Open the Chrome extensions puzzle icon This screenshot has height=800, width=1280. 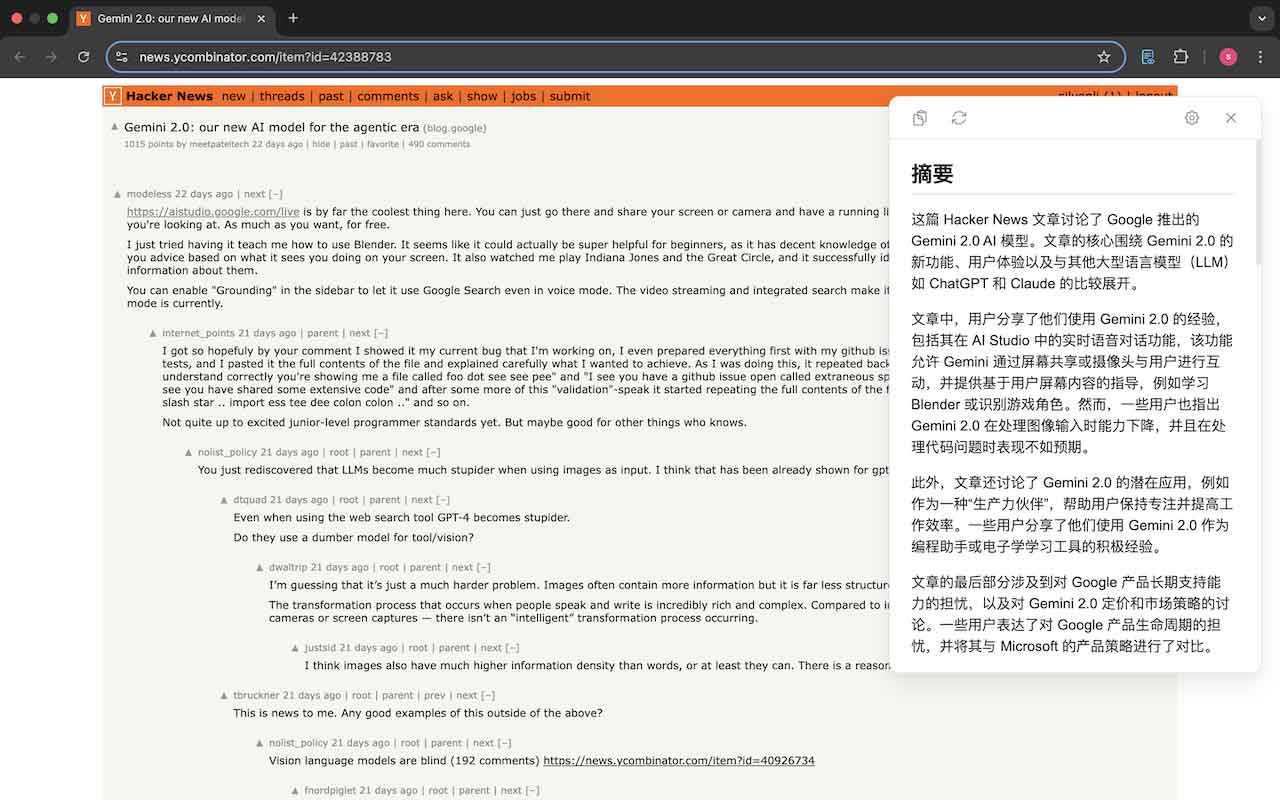pos(1181,57)
